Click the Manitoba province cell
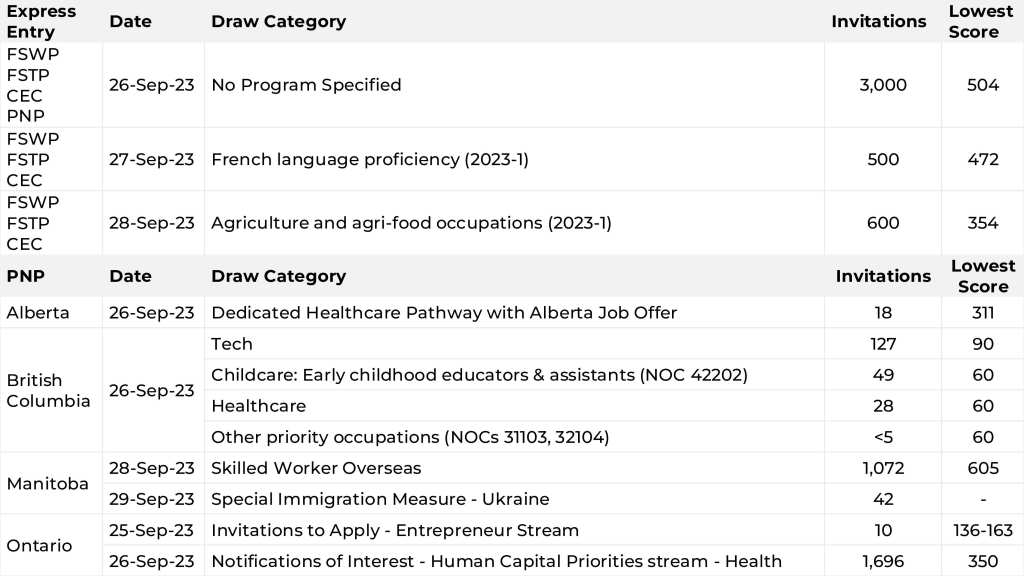Screen dimensions: 1024x576 click(48, 483)
